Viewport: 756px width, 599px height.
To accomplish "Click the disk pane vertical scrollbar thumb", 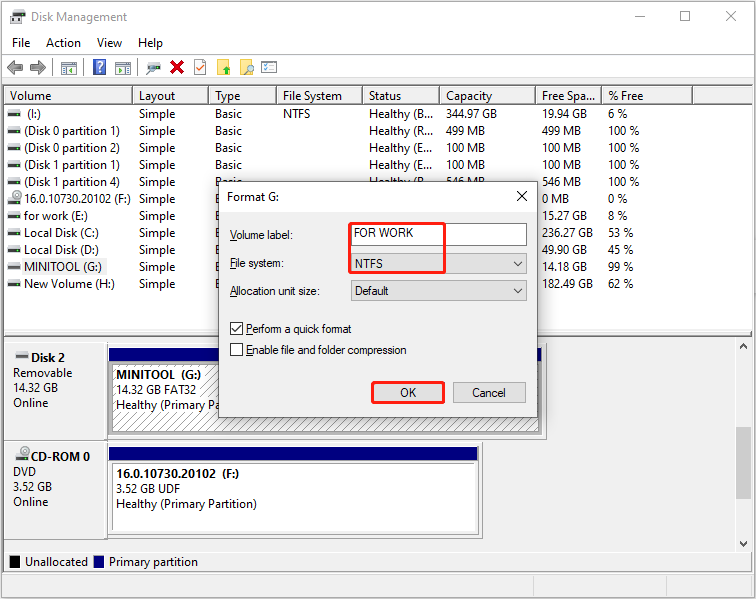I will point(743,463).
